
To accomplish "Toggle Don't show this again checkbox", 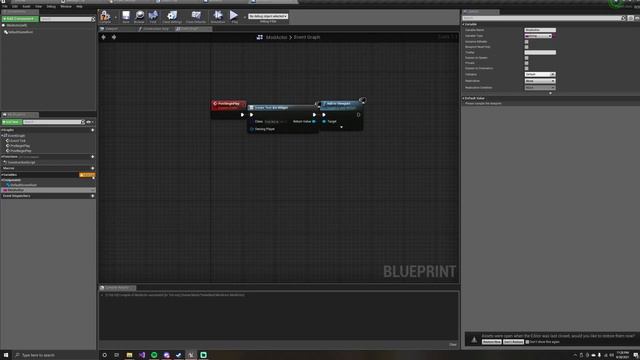I will (527, 342).
